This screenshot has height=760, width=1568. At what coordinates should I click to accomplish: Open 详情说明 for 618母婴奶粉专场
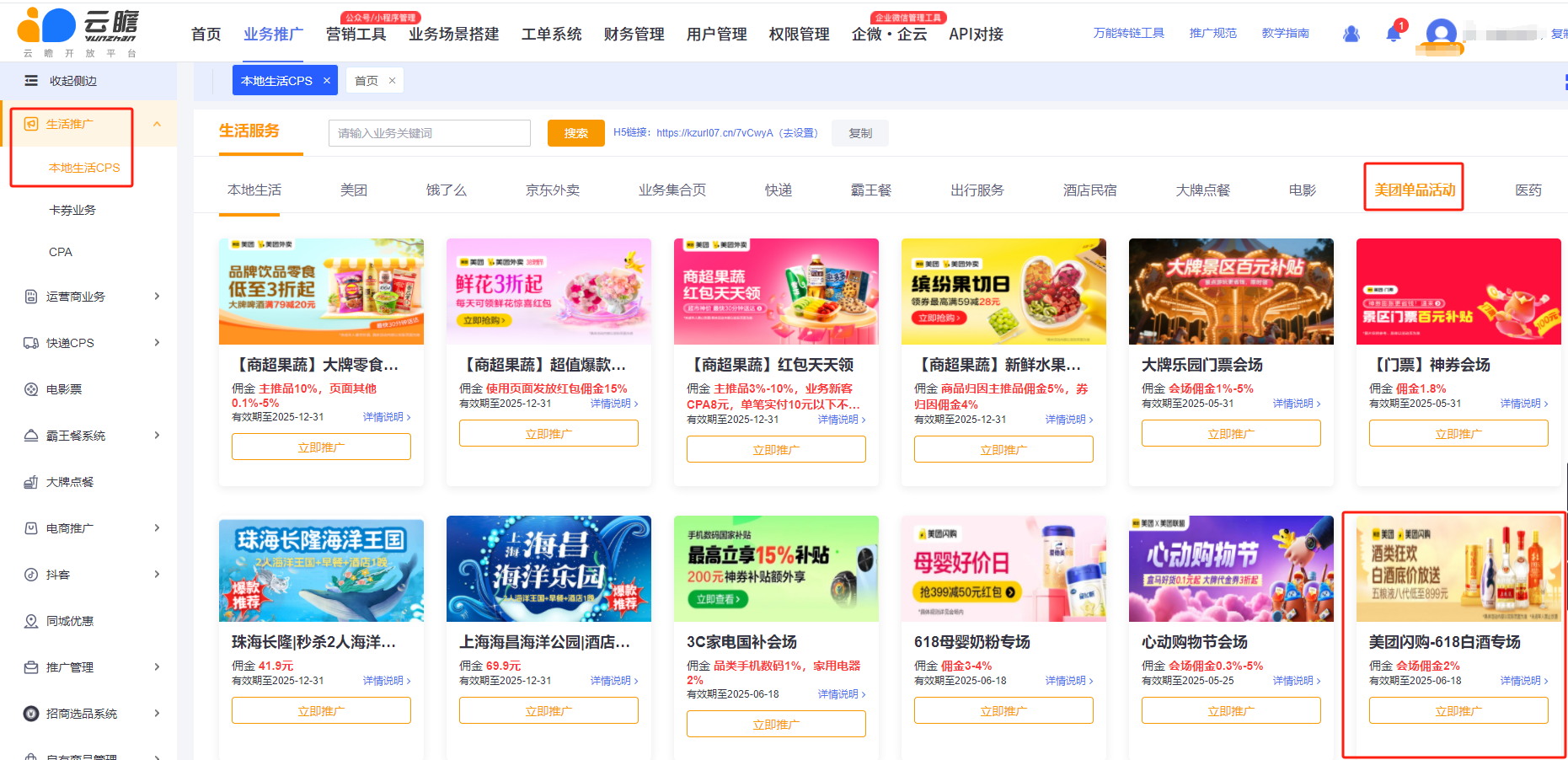(1069, 681)
